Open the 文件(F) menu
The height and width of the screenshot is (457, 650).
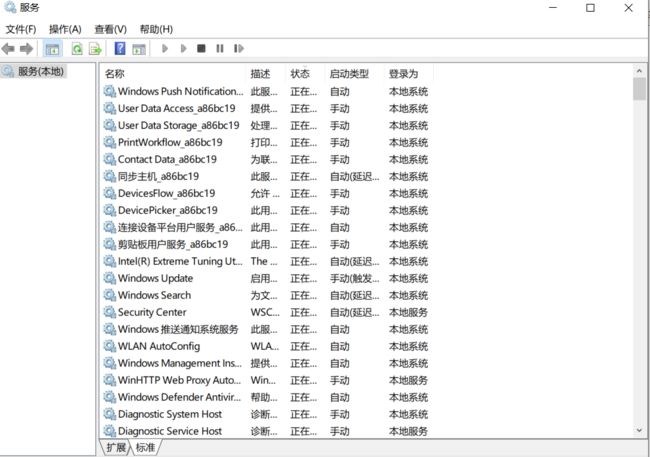coord(21,29)
